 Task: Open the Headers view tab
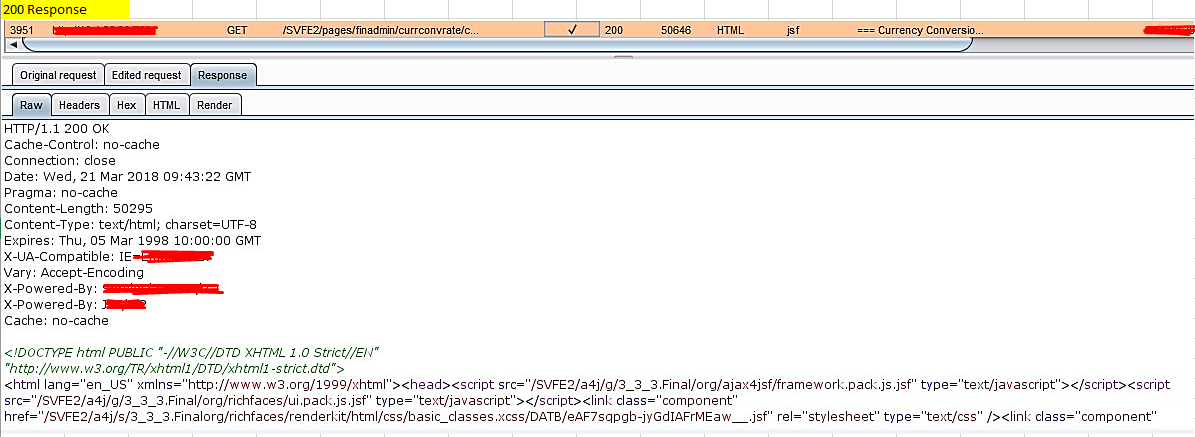point(79,104)
